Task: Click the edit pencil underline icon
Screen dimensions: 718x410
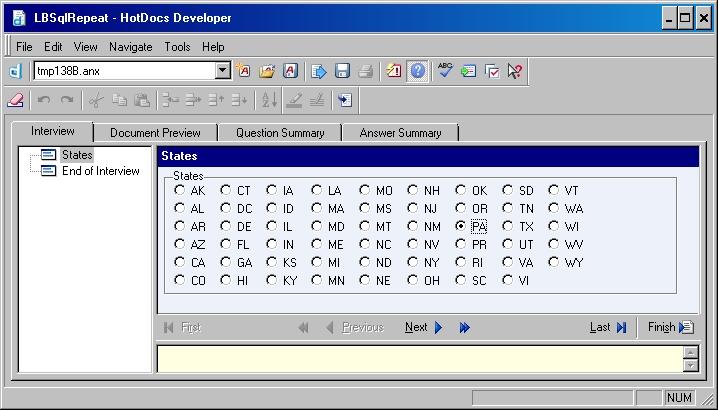Action: 294,100
